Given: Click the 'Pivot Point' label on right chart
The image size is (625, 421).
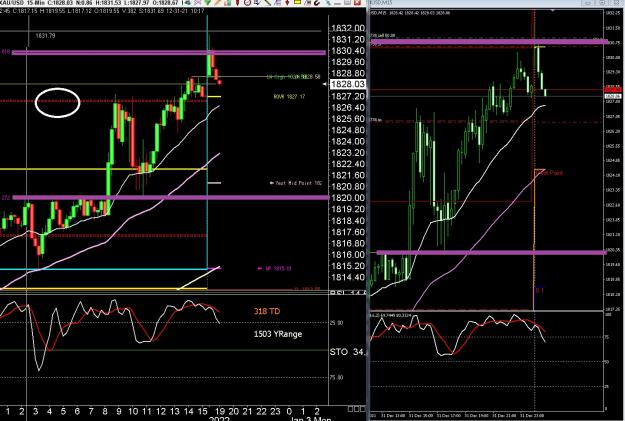Looking at the screenshot, I should coord(552,173).
